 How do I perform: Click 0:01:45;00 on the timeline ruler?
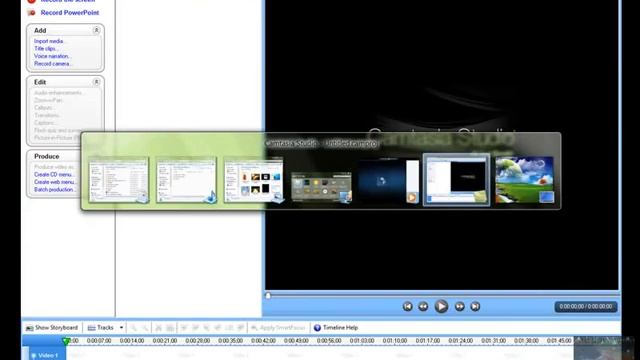(559, 340)
